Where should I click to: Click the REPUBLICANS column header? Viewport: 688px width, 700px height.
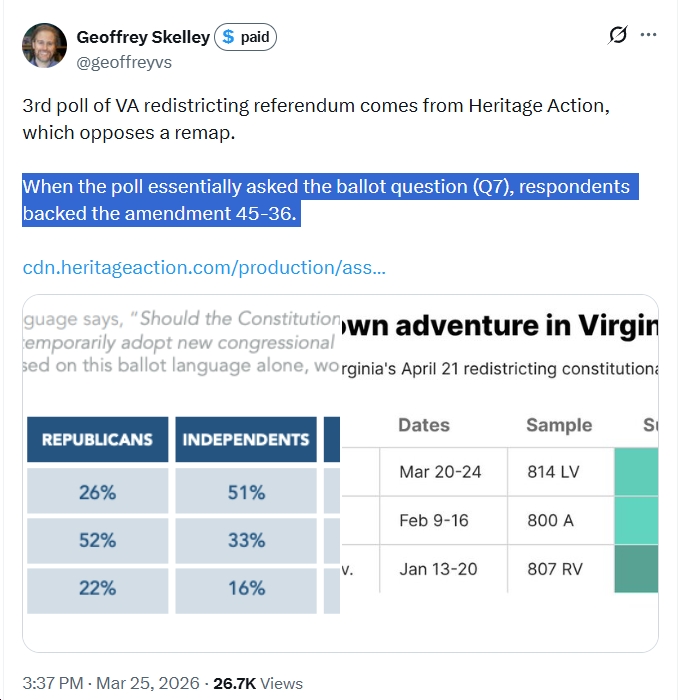click(97, 439)
